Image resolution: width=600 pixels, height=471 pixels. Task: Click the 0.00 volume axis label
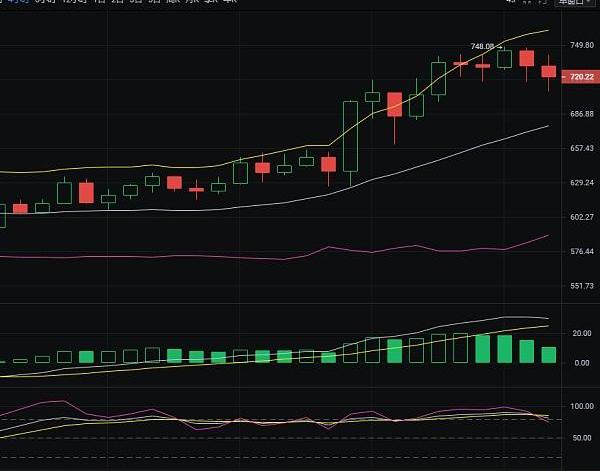pyautogui.click(x=581, y=363)
